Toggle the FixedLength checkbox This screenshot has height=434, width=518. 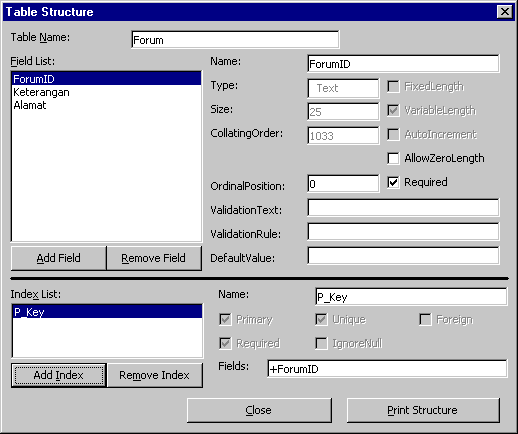coord(393,87)
